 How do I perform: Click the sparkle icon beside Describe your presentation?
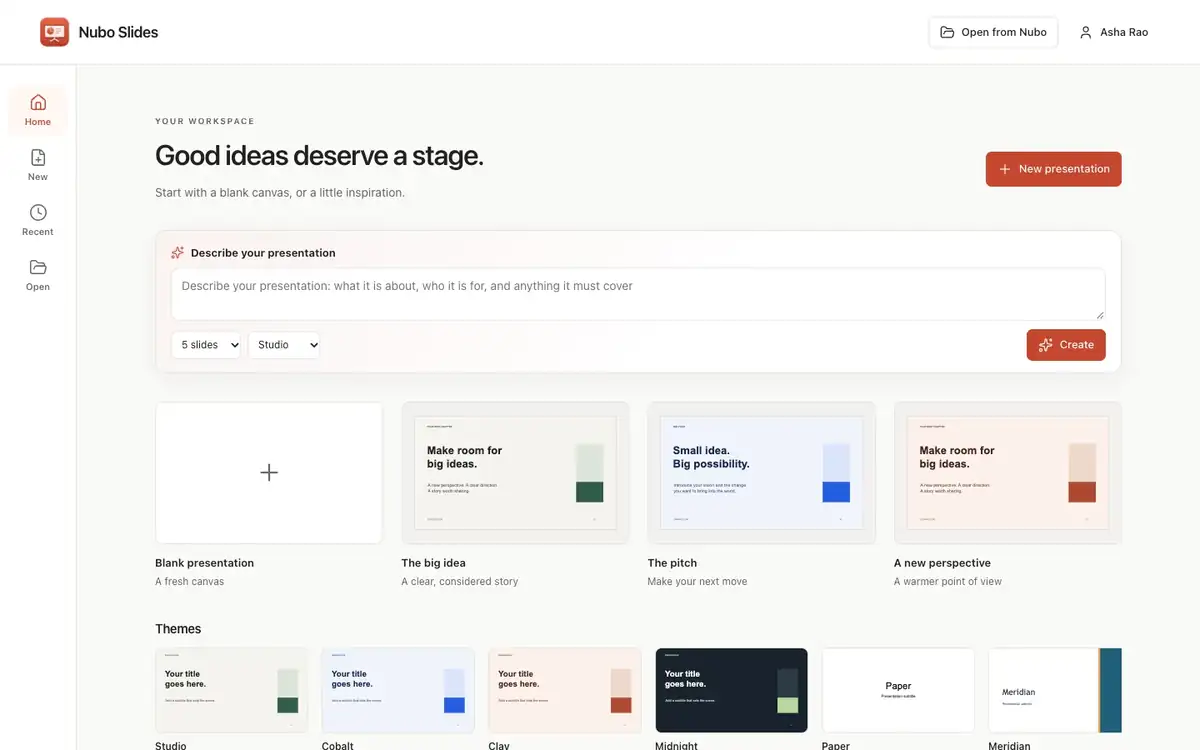click(178, 253)
